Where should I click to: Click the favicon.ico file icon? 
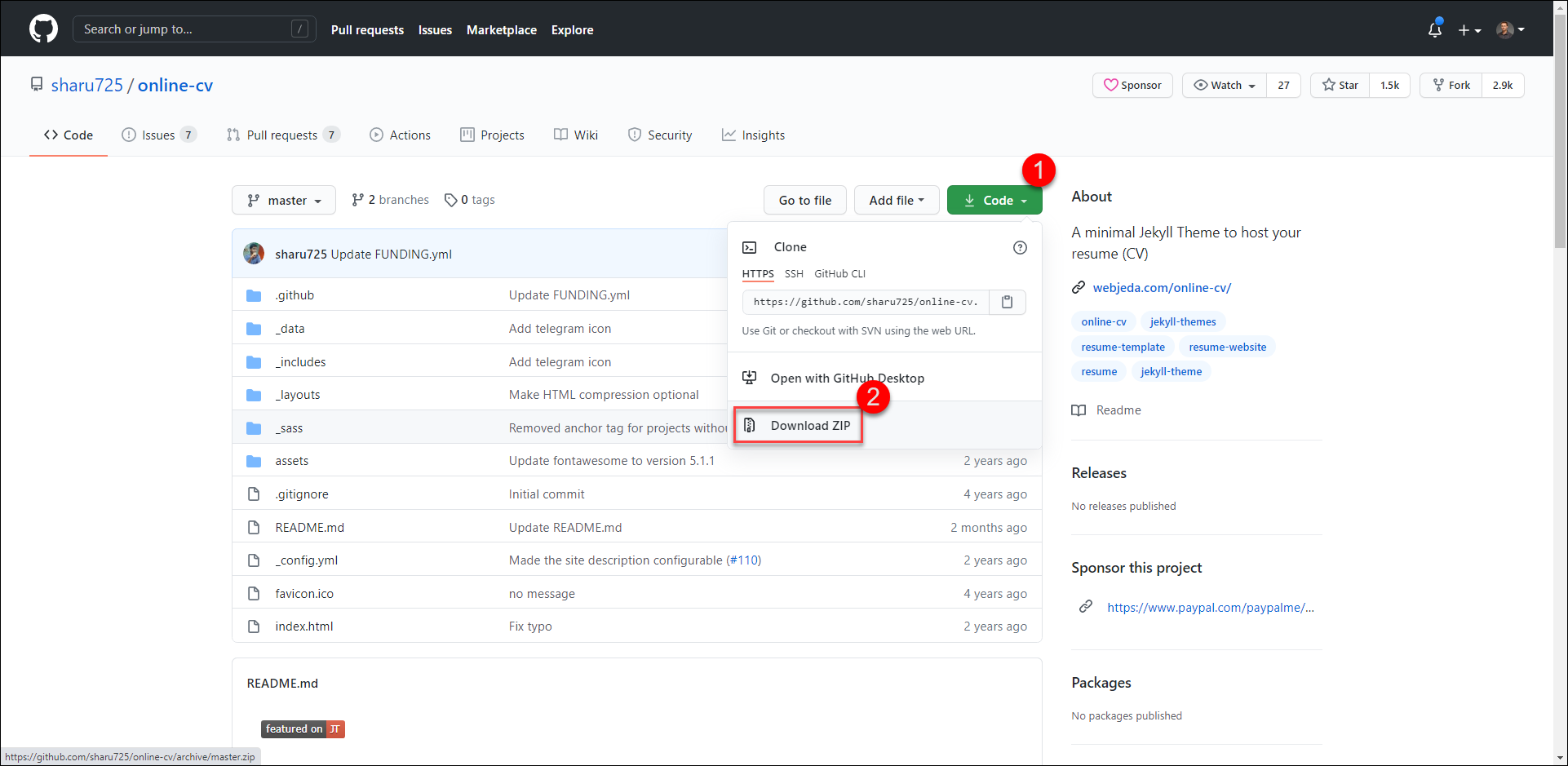coord(254,594)
